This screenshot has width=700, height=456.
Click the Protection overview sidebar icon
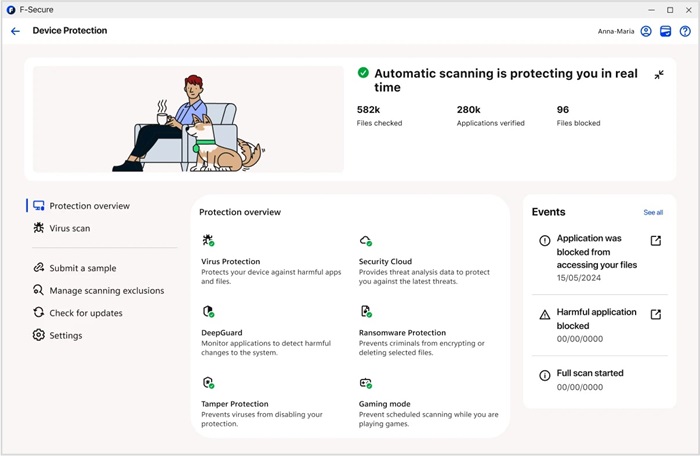pos(39,205)
